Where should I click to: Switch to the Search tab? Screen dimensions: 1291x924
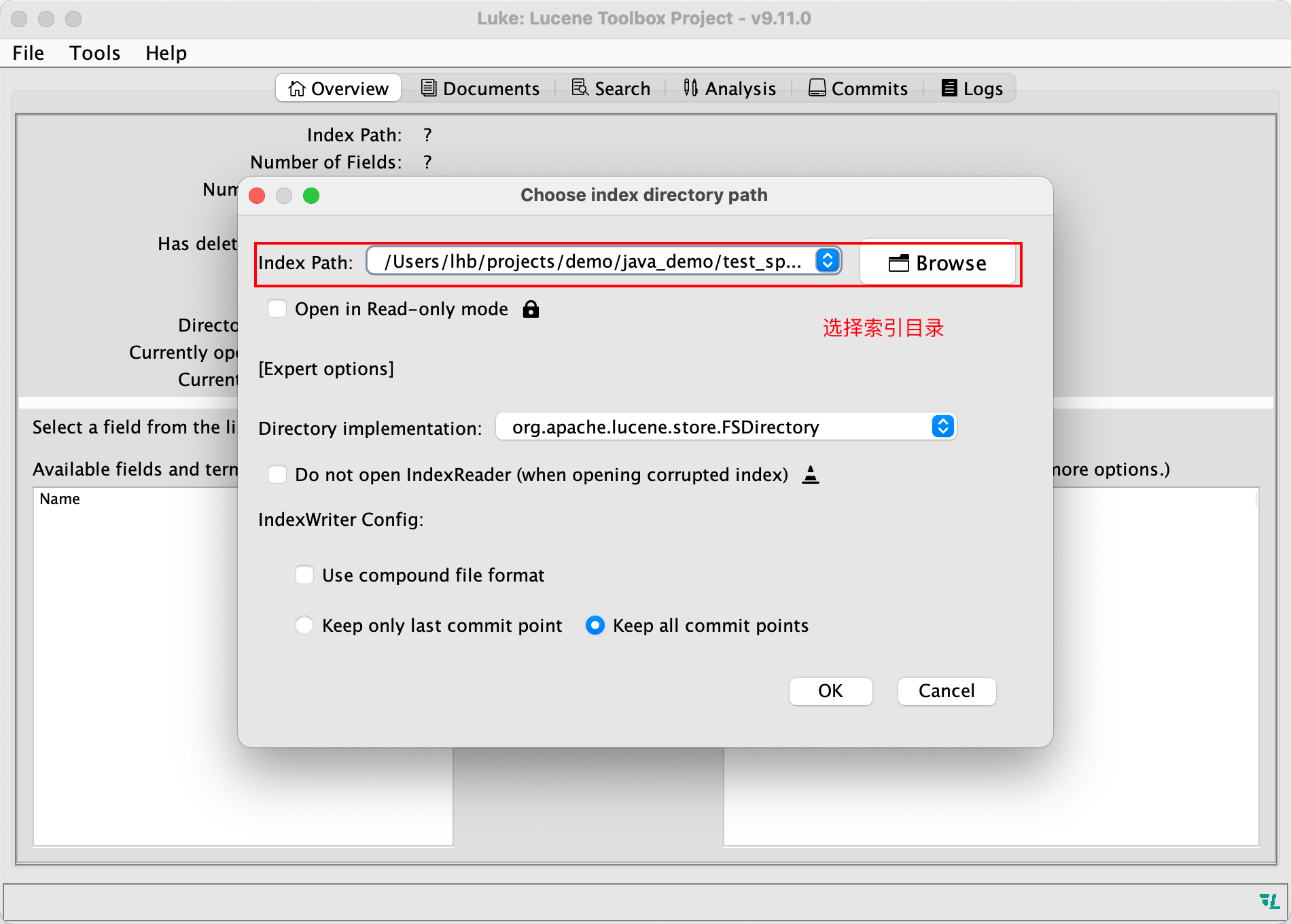[611, 88]
